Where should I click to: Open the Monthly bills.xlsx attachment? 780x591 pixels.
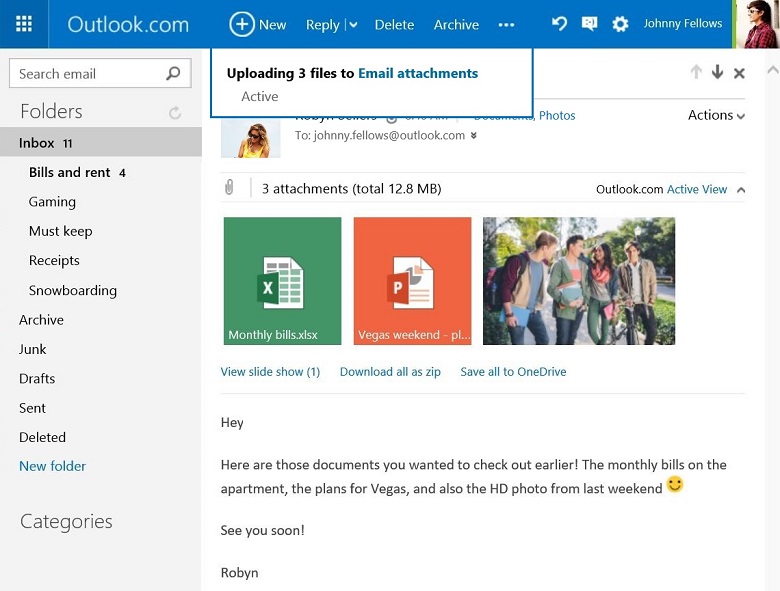282,281
